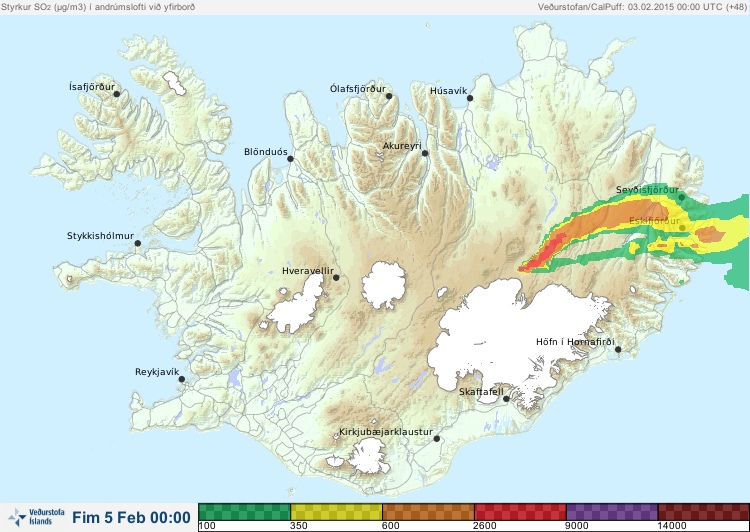Click the yellow 350 legend swatch
The width and height of the screenshot is (750, 532).
[336, 512]
